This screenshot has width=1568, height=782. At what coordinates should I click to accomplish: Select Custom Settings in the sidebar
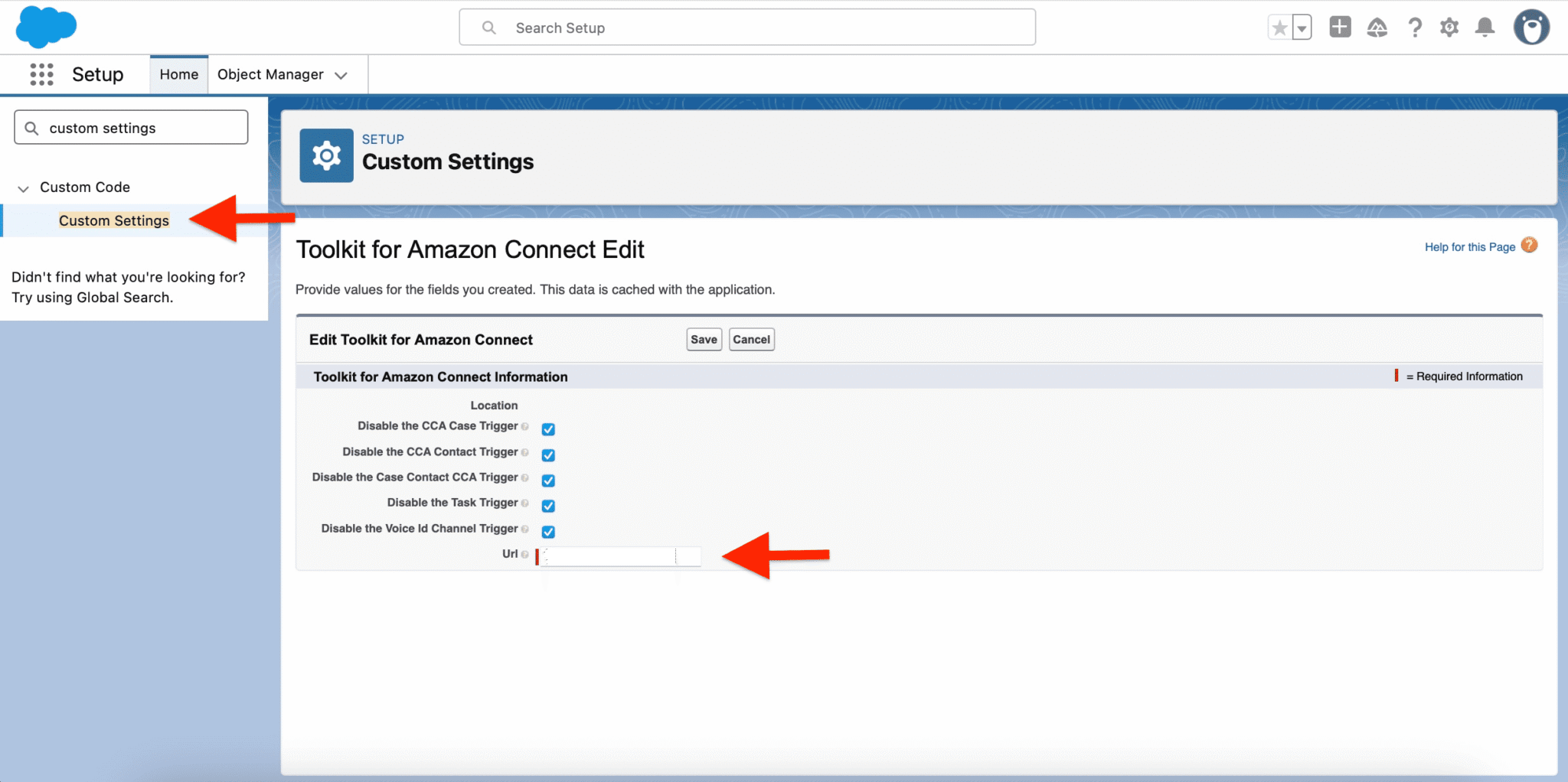coord(113,220)
